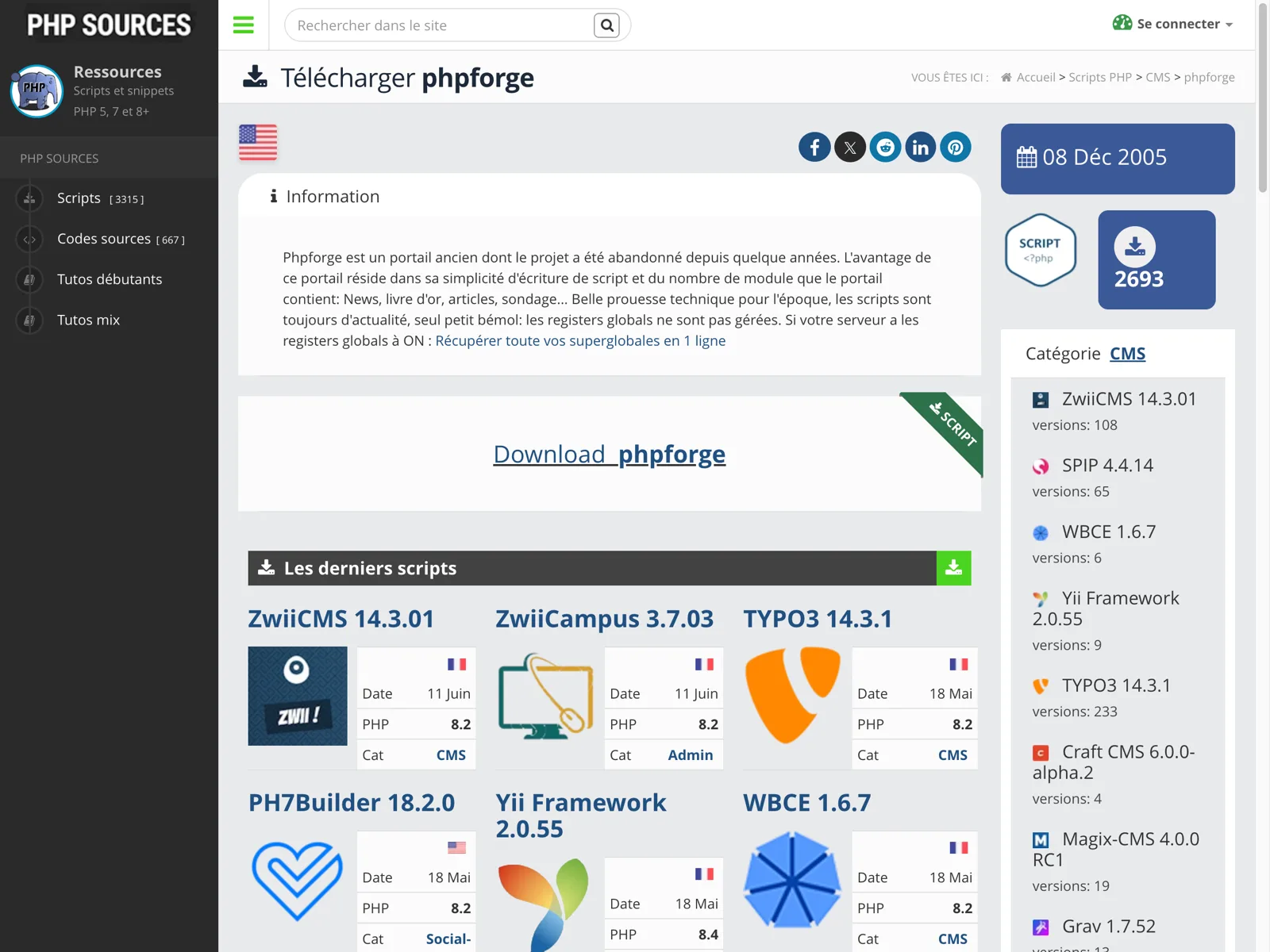Open the Catégorie CMS link

[x=1127, y=354]
